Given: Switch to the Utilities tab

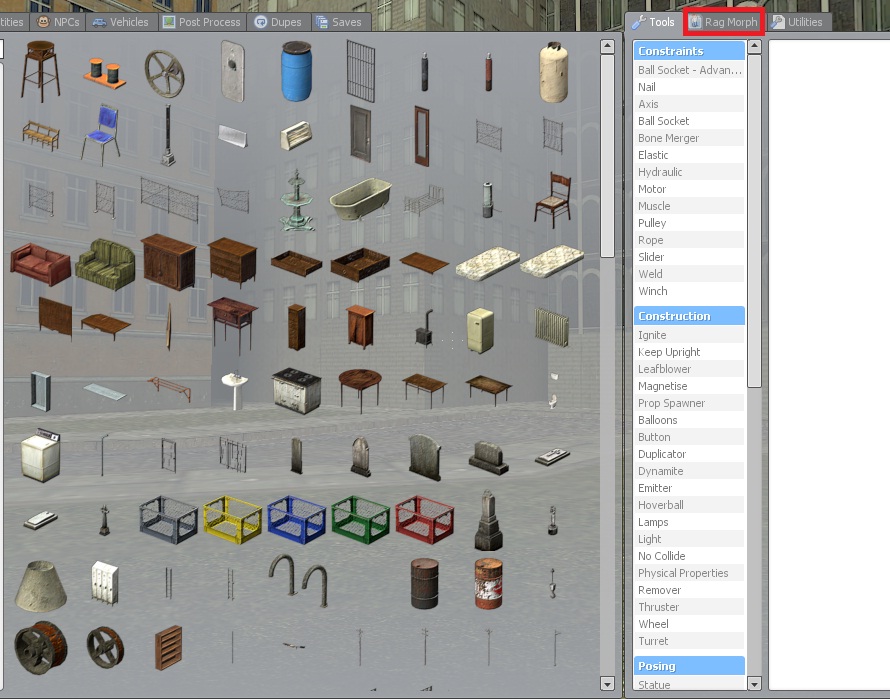Looking at the screenshot, I should click(x=798, y=22).
